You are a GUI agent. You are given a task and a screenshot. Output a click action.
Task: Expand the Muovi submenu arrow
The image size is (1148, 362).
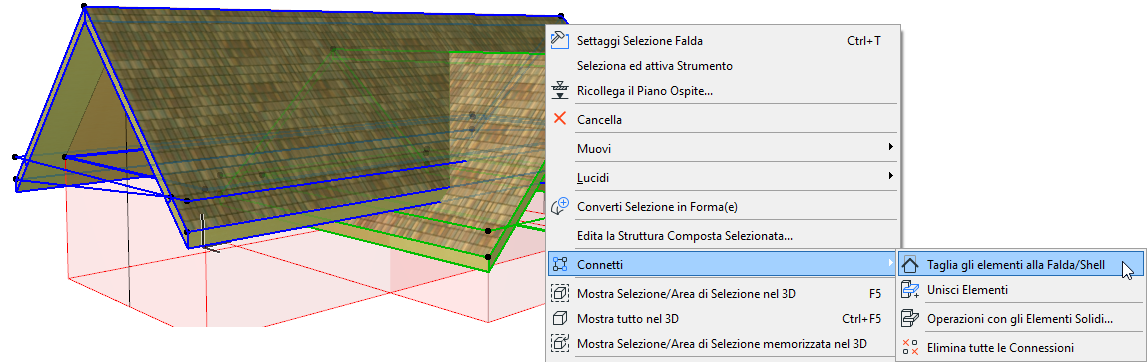[x=891, y=147]
